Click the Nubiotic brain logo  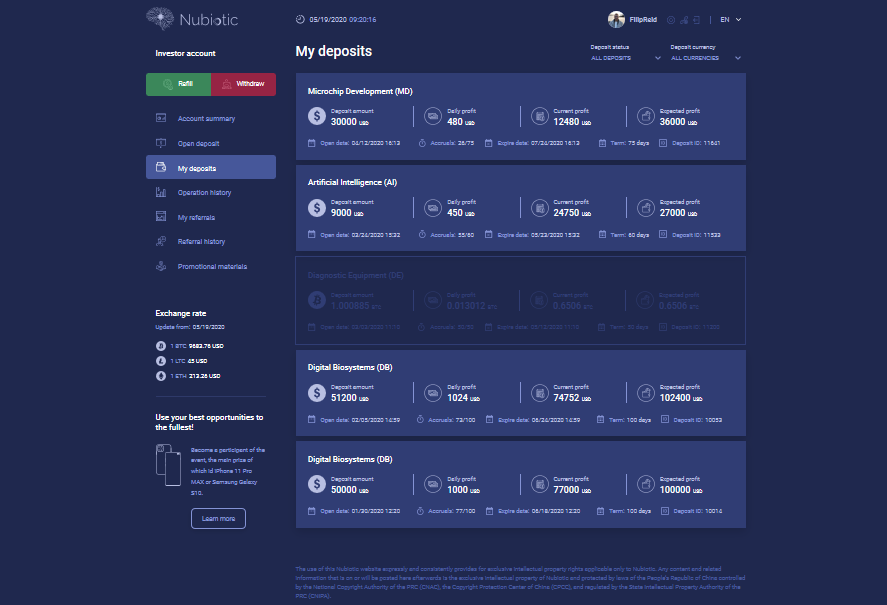click(160, 19)
